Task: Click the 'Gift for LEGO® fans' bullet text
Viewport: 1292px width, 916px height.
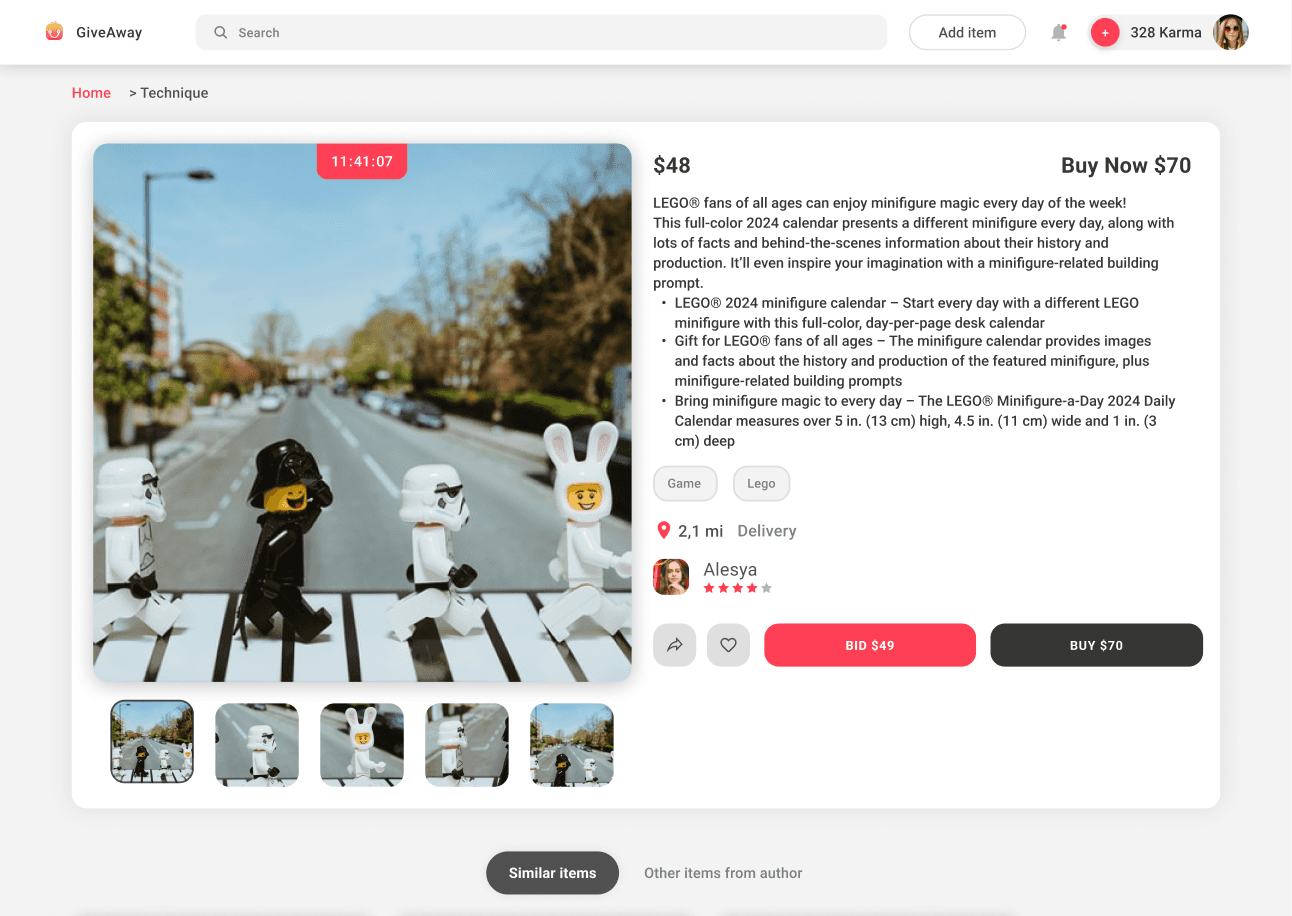Action: coord(913,361)
